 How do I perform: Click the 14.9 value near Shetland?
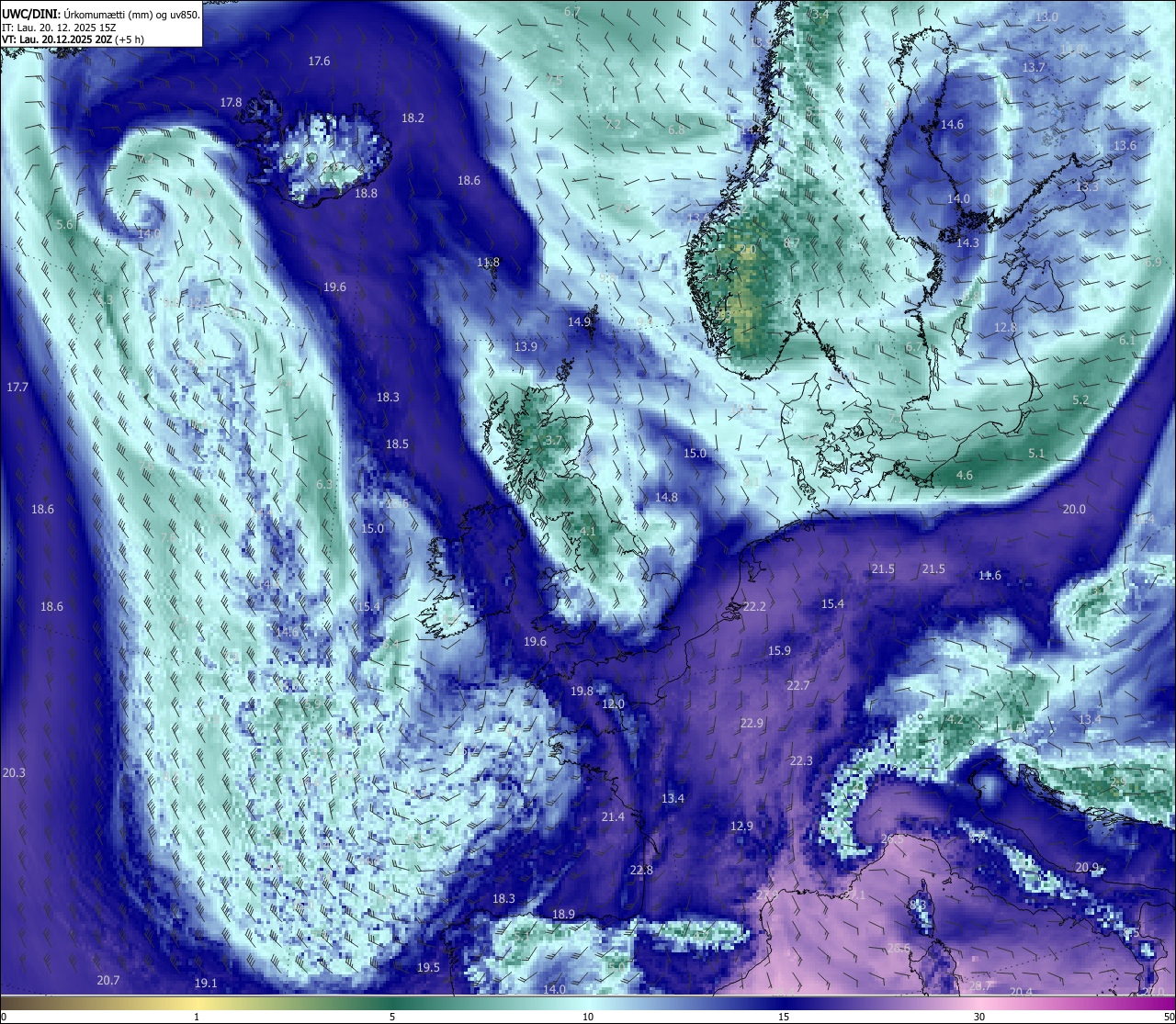coord(579,322)
